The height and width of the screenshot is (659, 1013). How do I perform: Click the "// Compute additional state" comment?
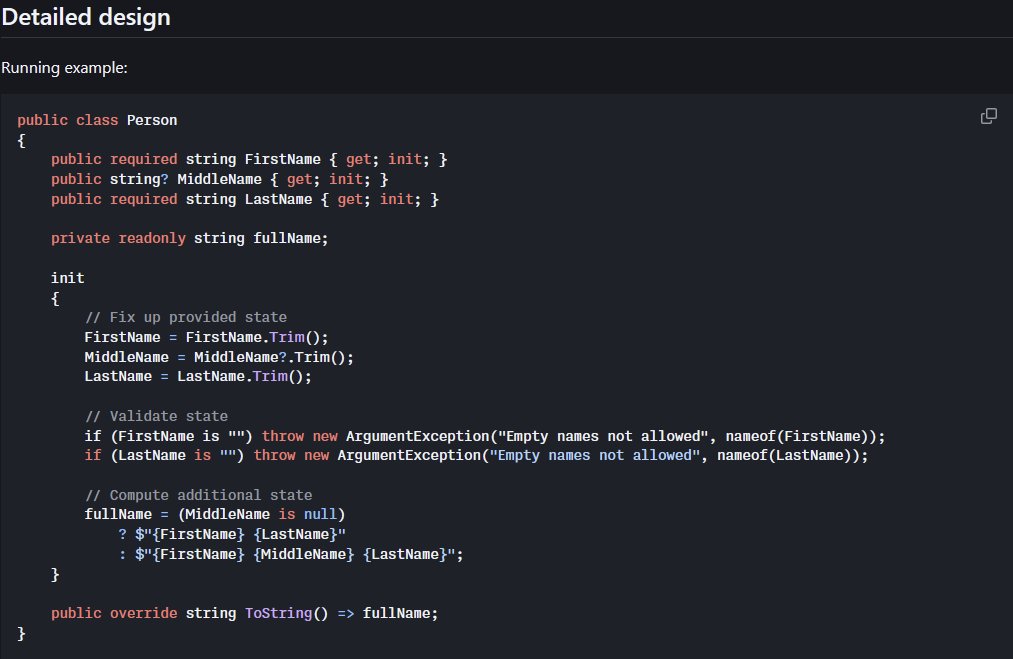198,495
